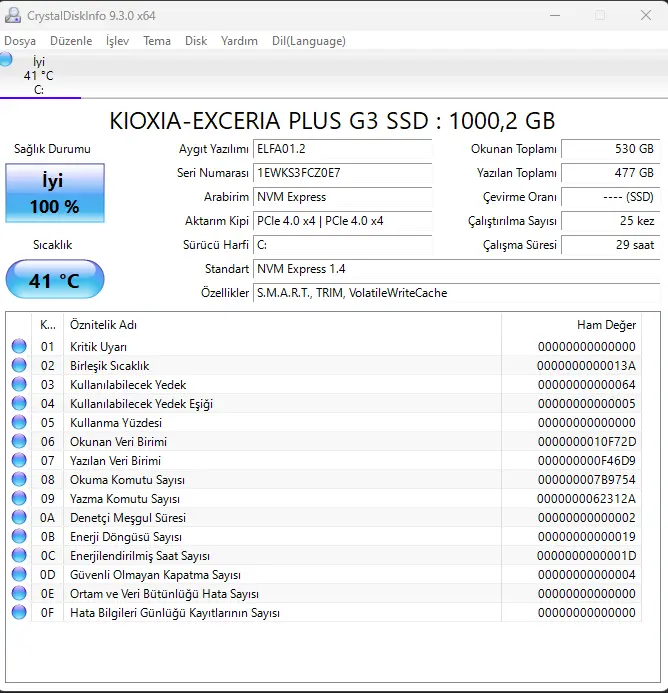Click status circle for Kritik Uyarı row
The width and height of the screenshot is (668, 693).
19,346
